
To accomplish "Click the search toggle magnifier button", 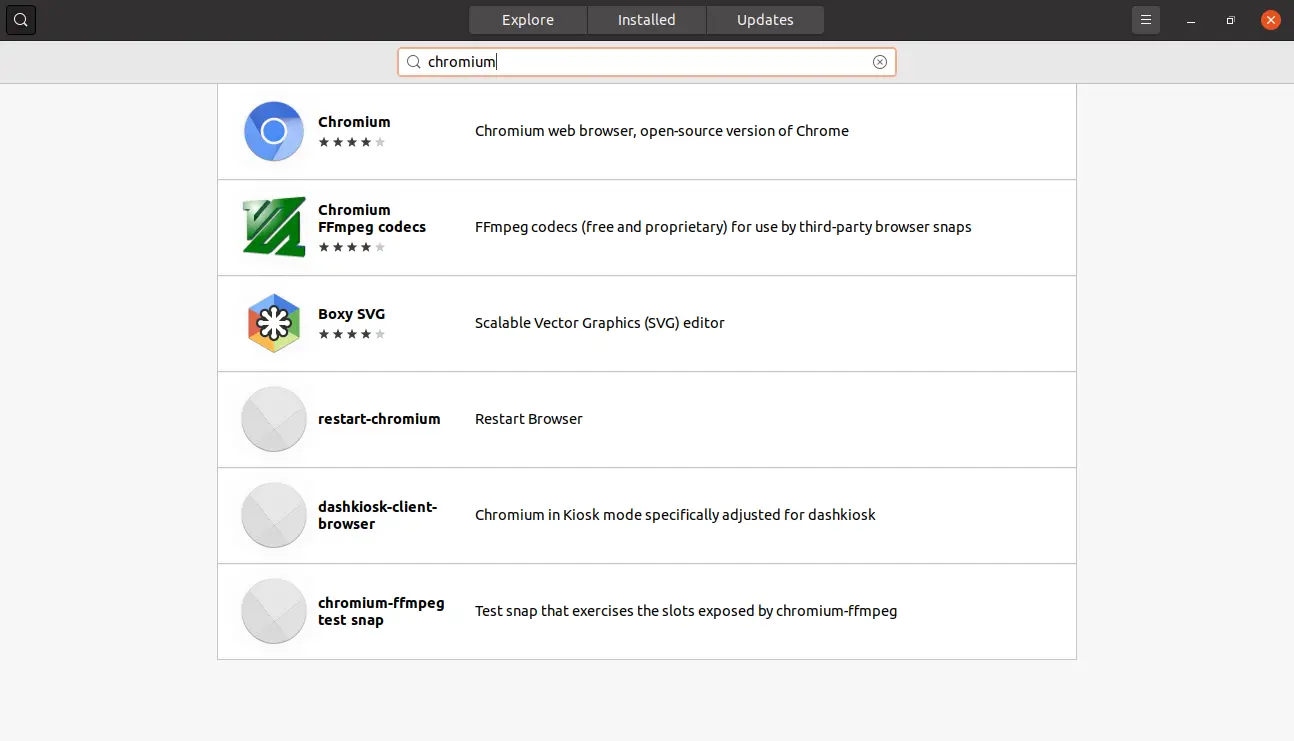I will (21, 20).
